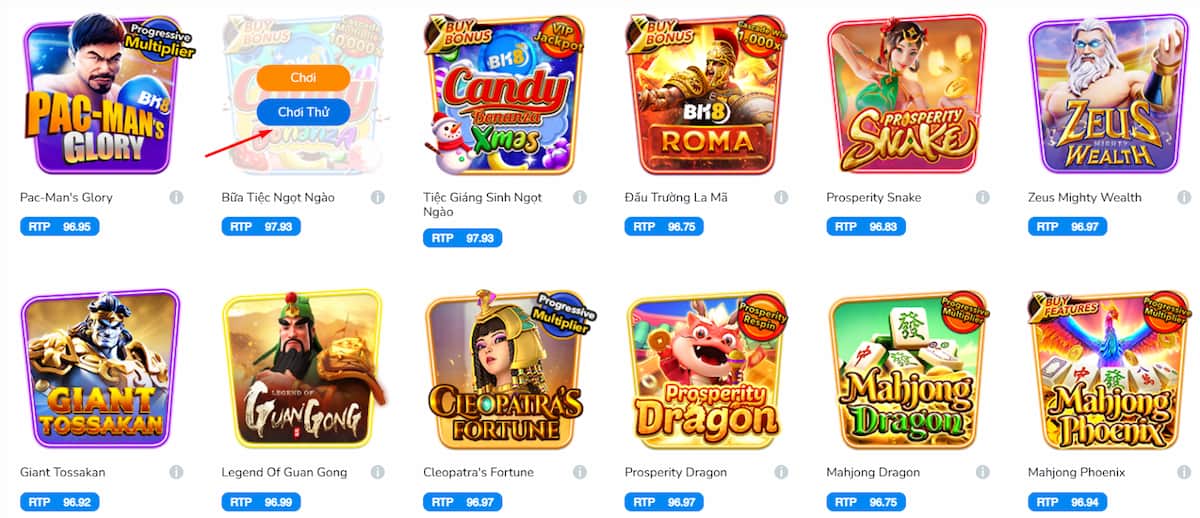Open info icon for Giant Tossakan
Screen dimensions: 1200x518
[x=176, y=472]
